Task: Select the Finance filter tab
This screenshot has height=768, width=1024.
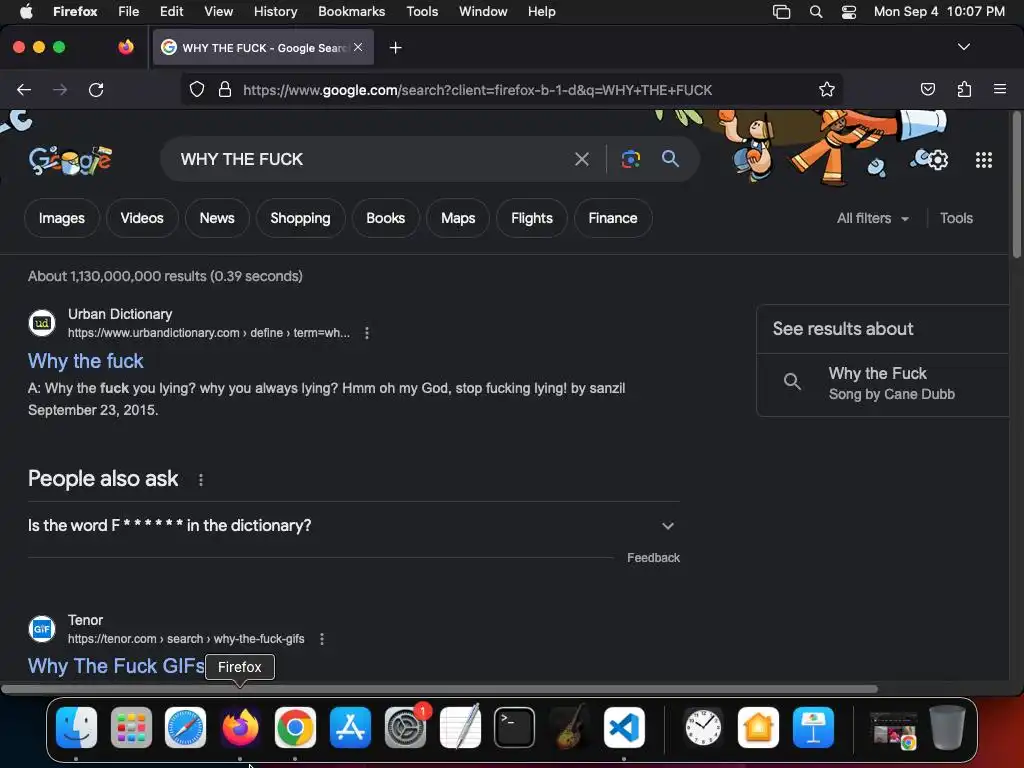Action: [613, 218]
